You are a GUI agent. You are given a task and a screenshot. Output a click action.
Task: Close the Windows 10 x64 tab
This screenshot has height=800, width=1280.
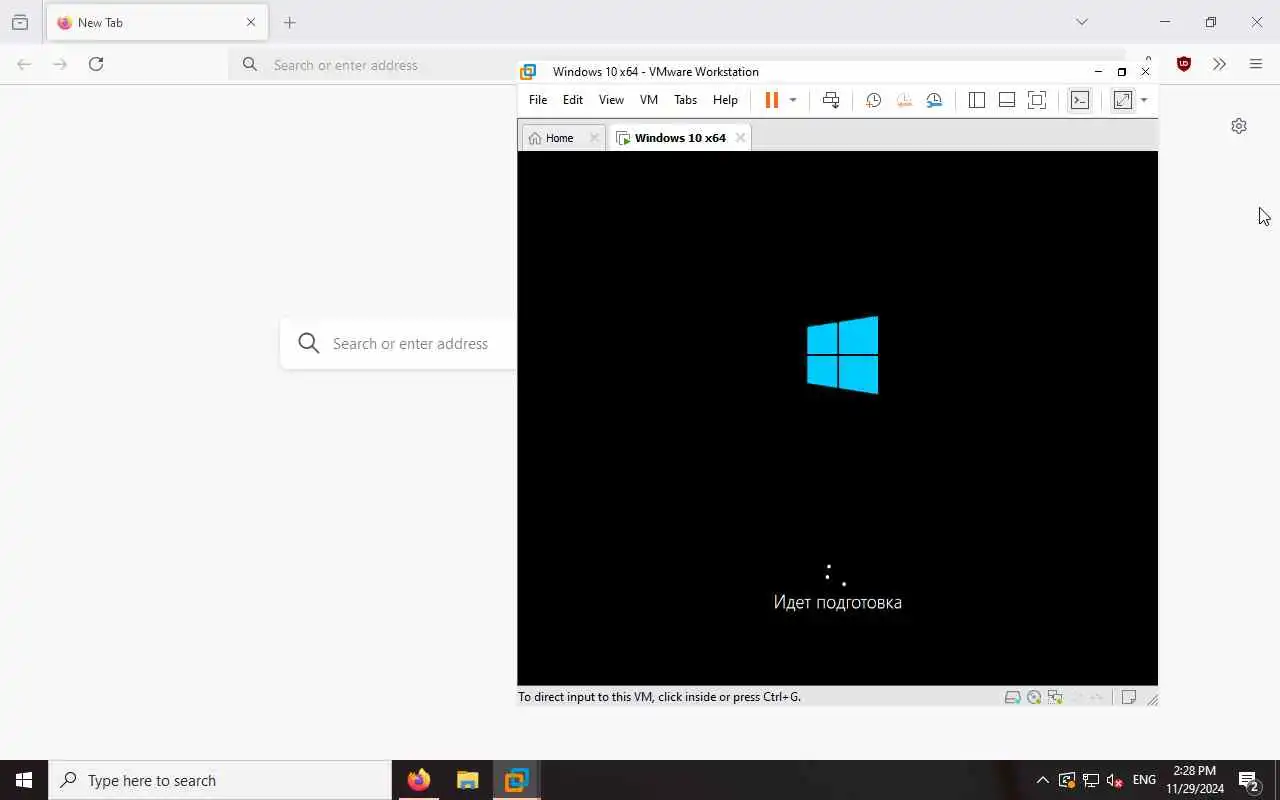point(740,138)
